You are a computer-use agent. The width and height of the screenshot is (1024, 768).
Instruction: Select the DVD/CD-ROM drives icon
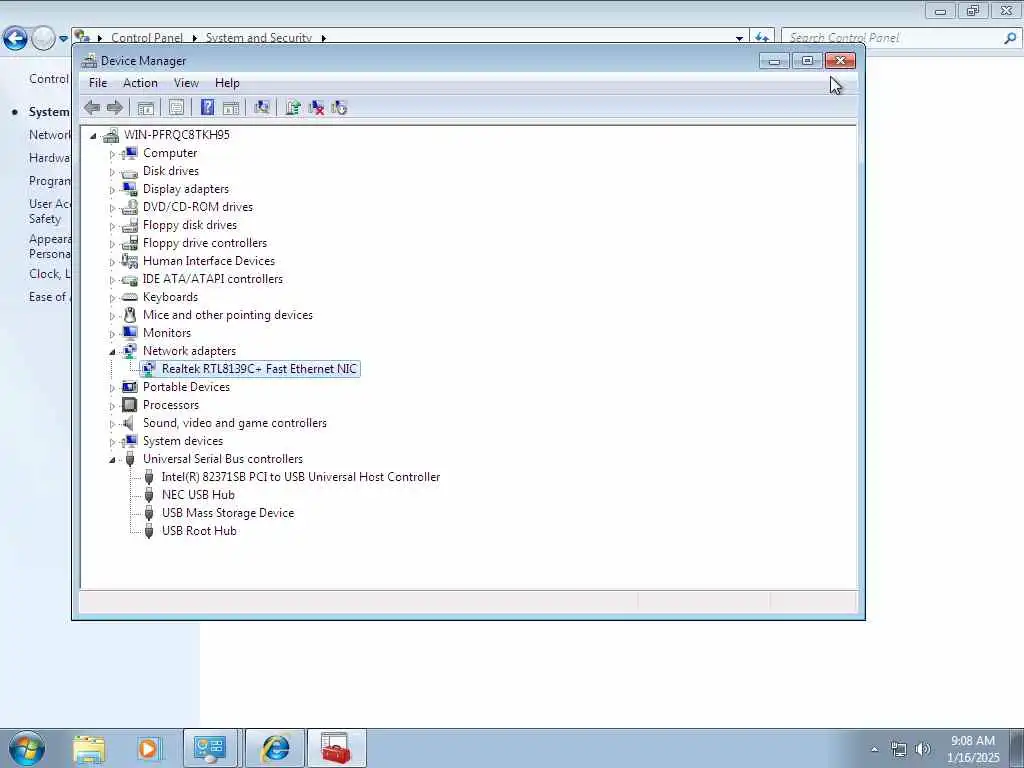tap(130, 207)
